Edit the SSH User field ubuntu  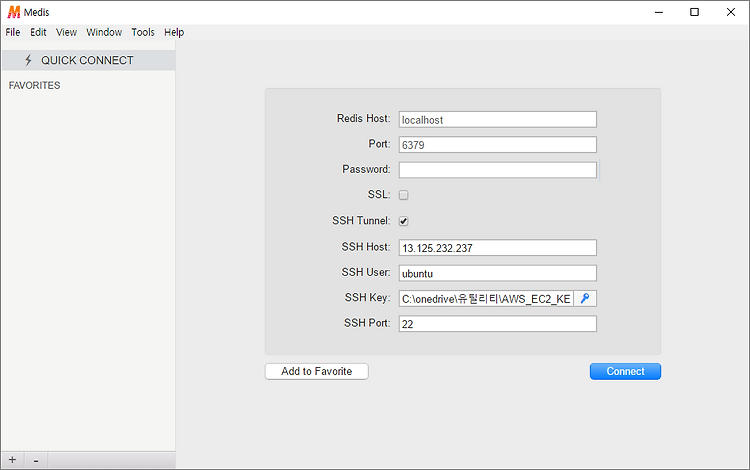pos(497,273)
